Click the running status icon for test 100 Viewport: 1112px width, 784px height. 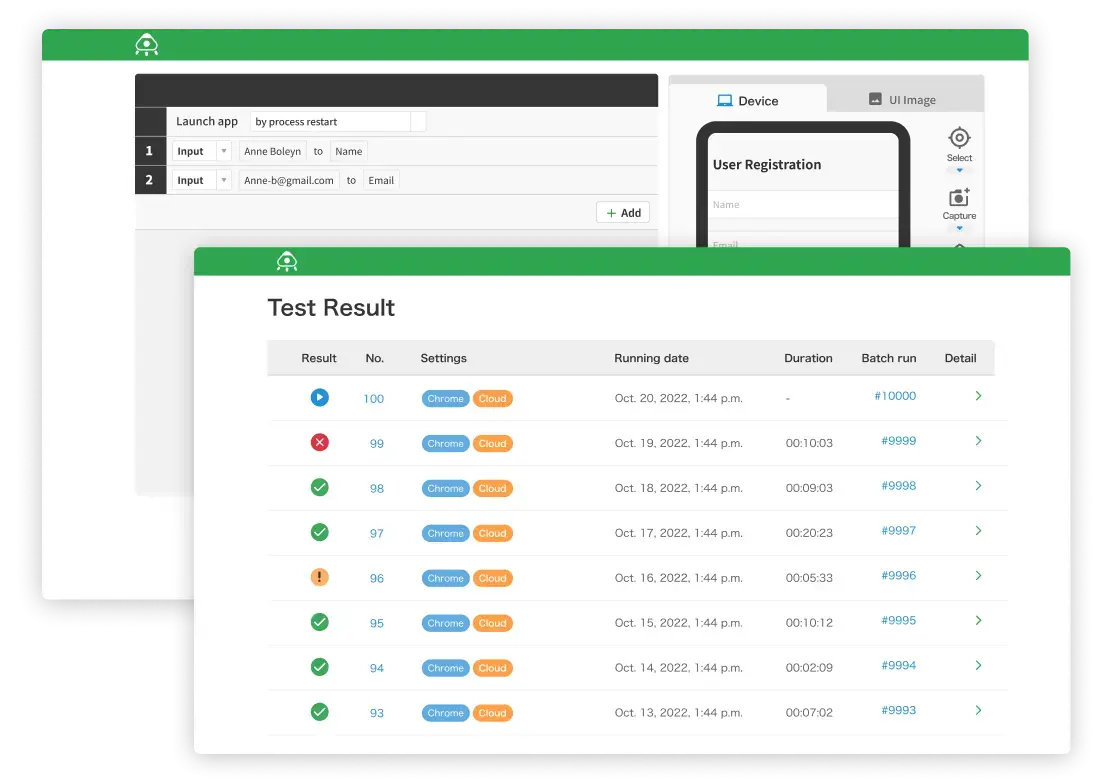(319, 398)
